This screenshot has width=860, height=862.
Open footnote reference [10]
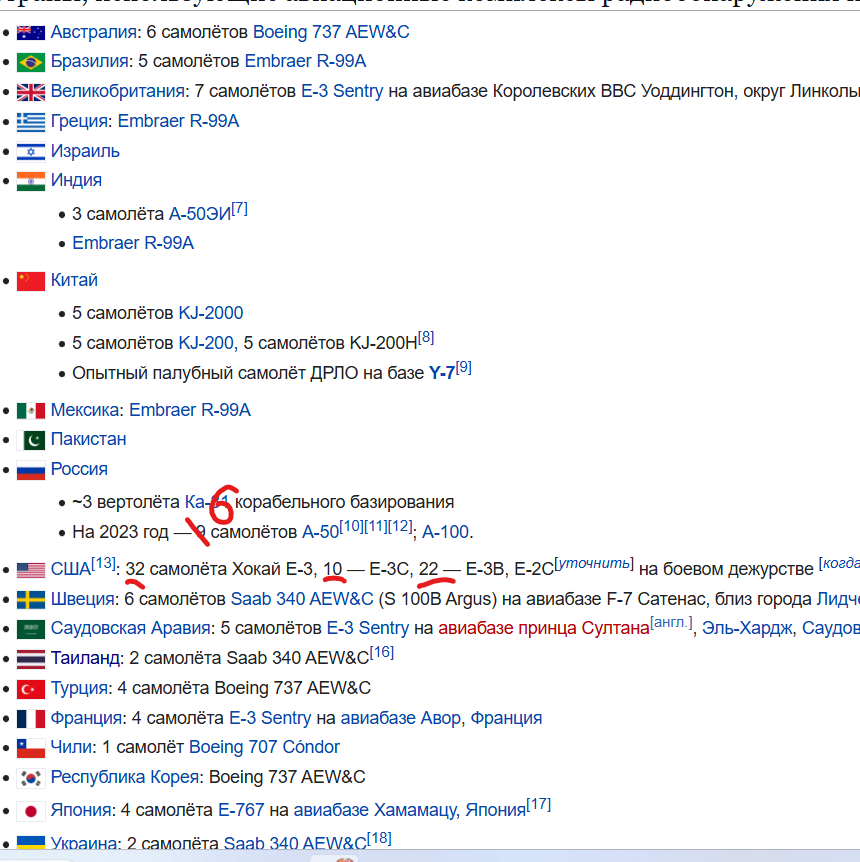click(x=351, y=527)
